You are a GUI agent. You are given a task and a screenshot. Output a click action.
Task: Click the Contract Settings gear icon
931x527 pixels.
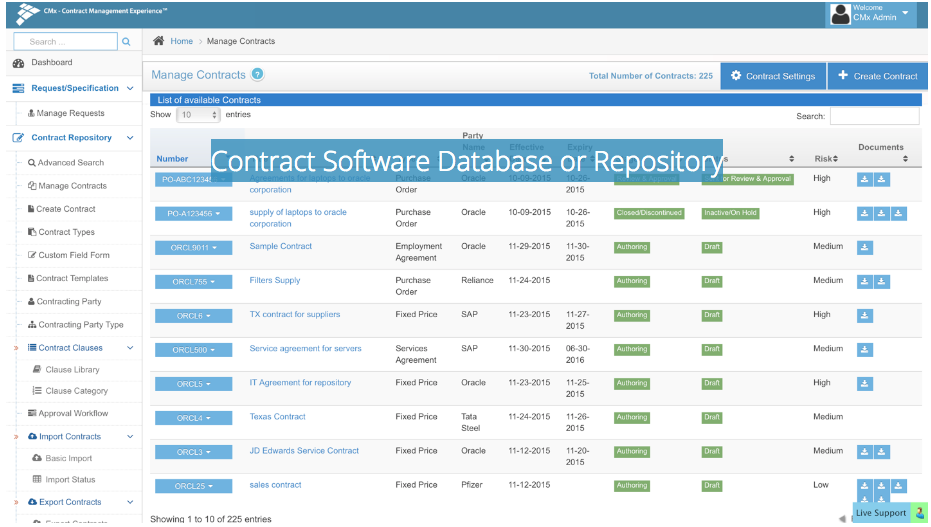[x=736, y=75]
